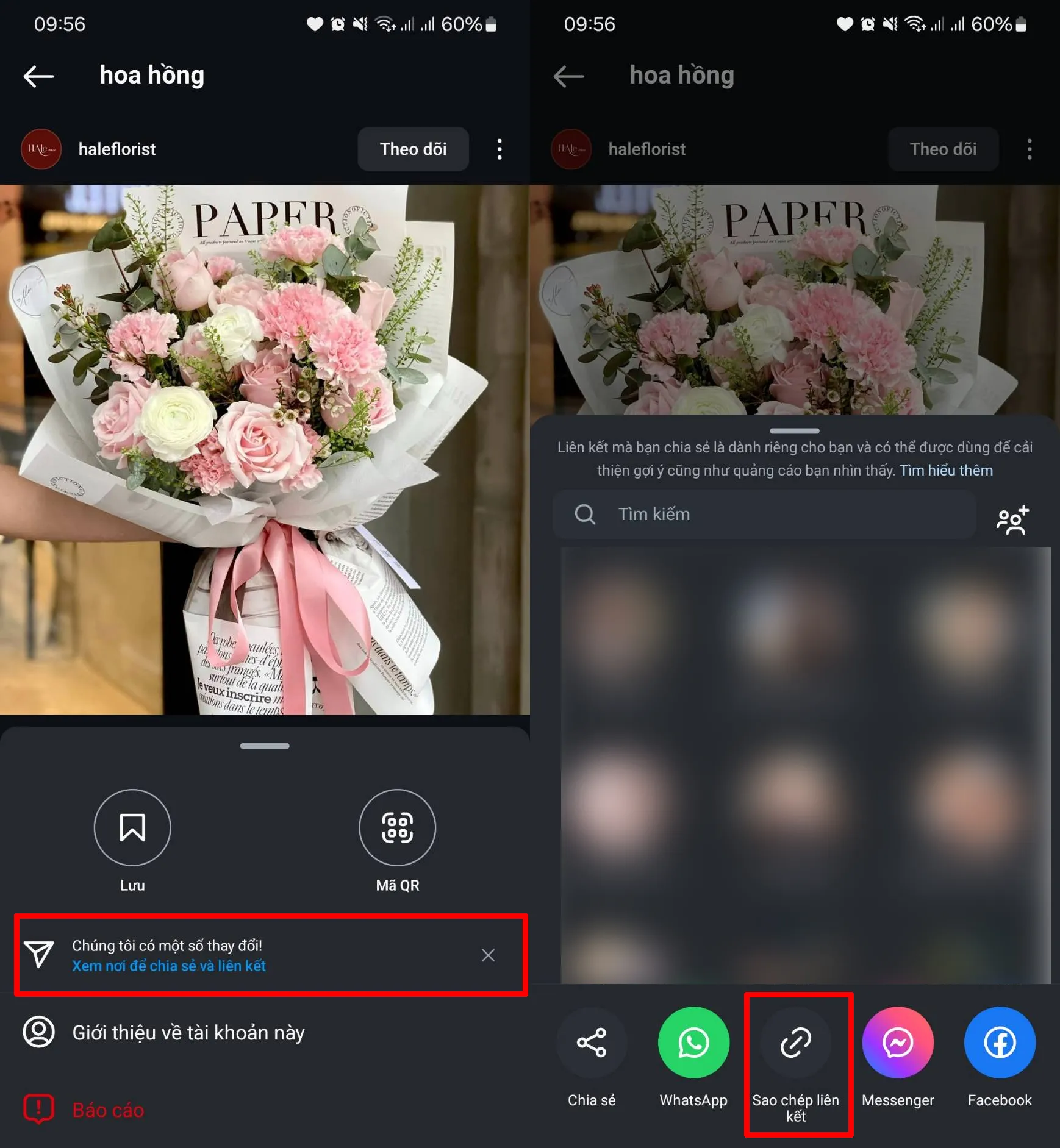Share via the Messenger icon

point(898,1042)
